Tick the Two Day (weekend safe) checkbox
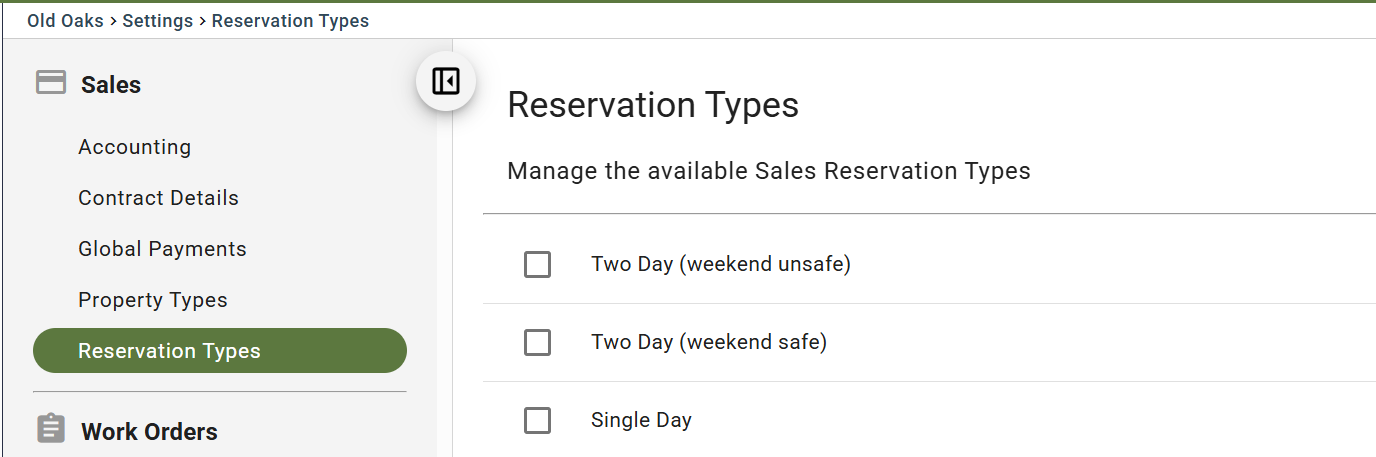The width and height of the screenshot is (1376, 457). pos(537,343)
